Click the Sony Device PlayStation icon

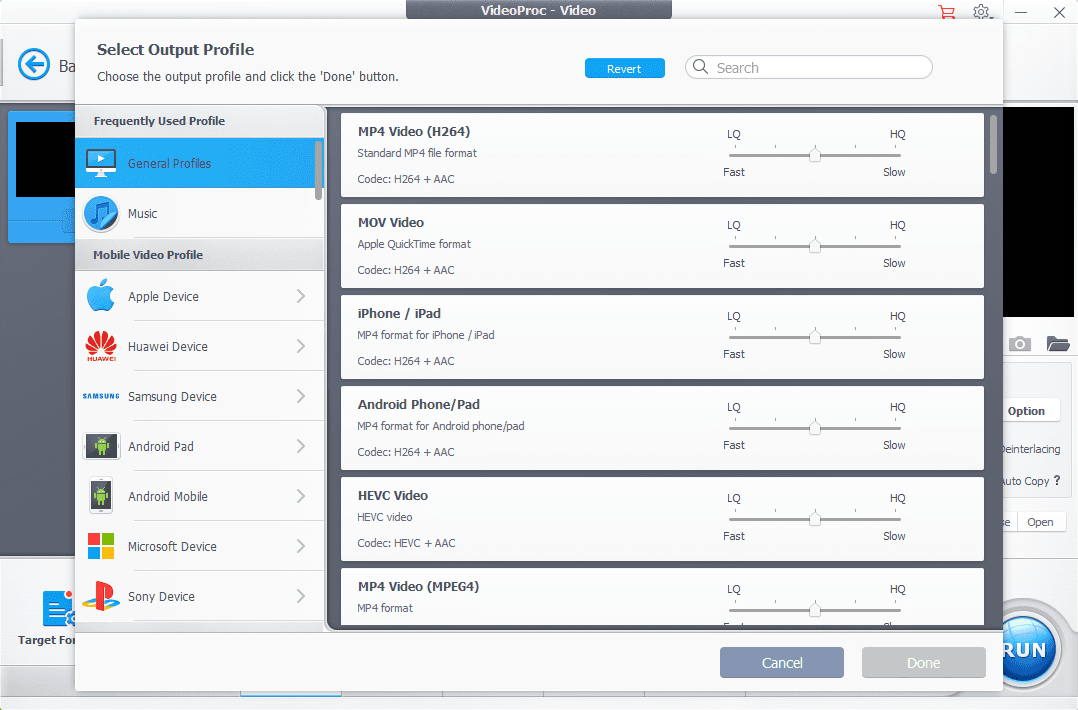(x=101, y=597)
